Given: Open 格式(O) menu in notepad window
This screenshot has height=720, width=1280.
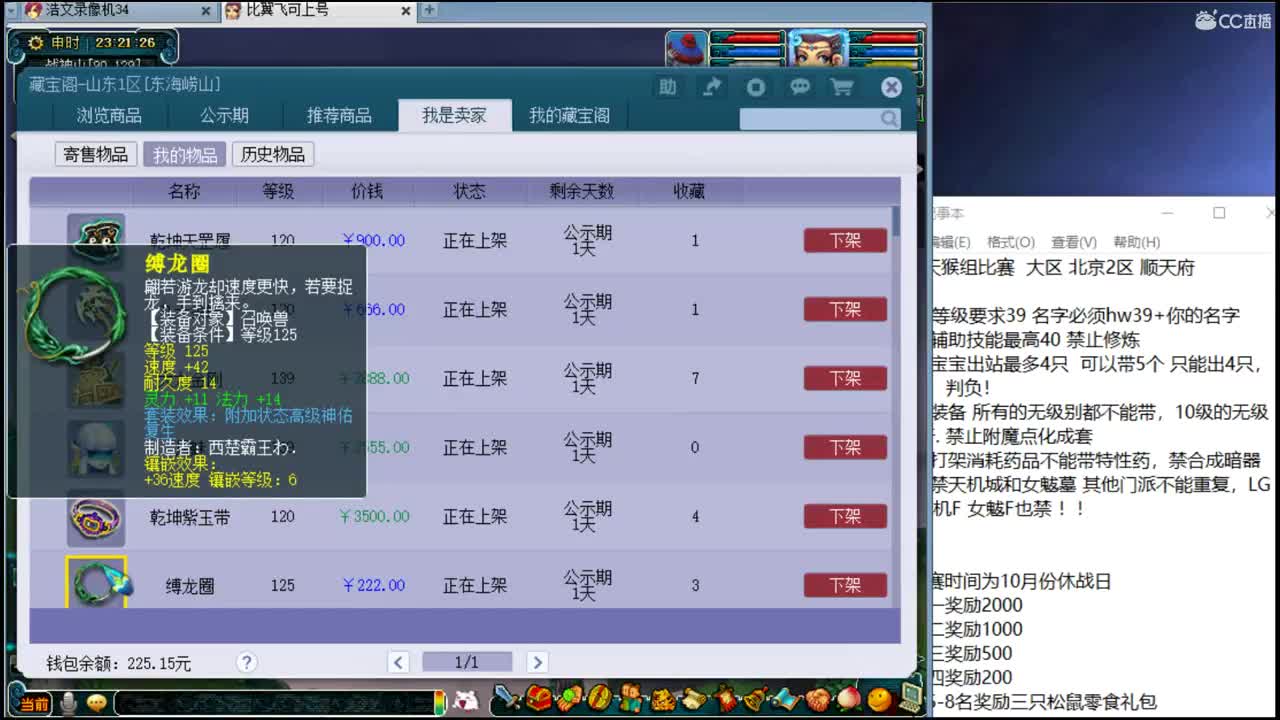Looking at the screenshot, I should 1010,242.
